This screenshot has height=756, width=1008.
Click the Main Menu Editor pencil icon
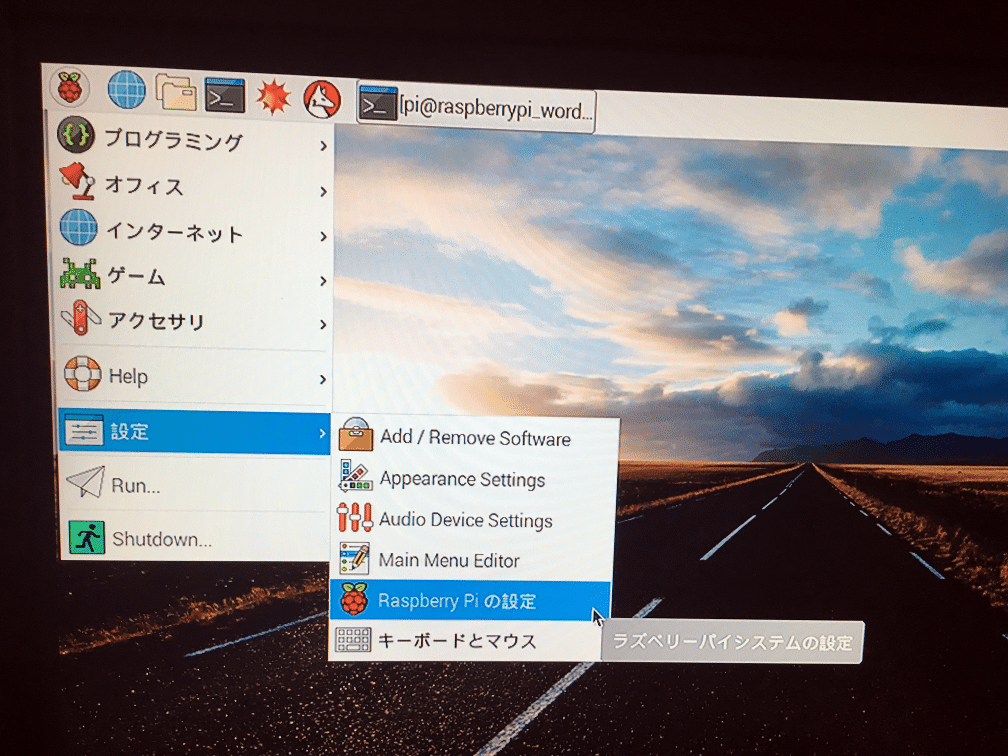354,558
